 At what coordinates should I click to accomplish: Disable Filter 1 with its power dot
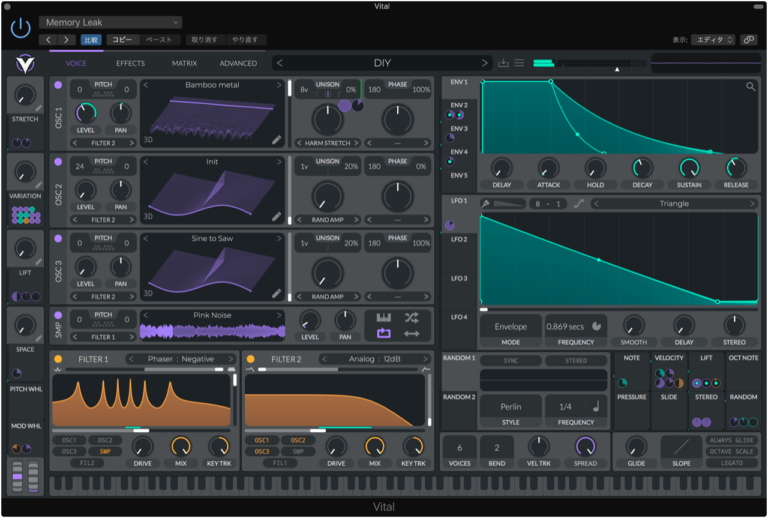[x=58, y=359]
